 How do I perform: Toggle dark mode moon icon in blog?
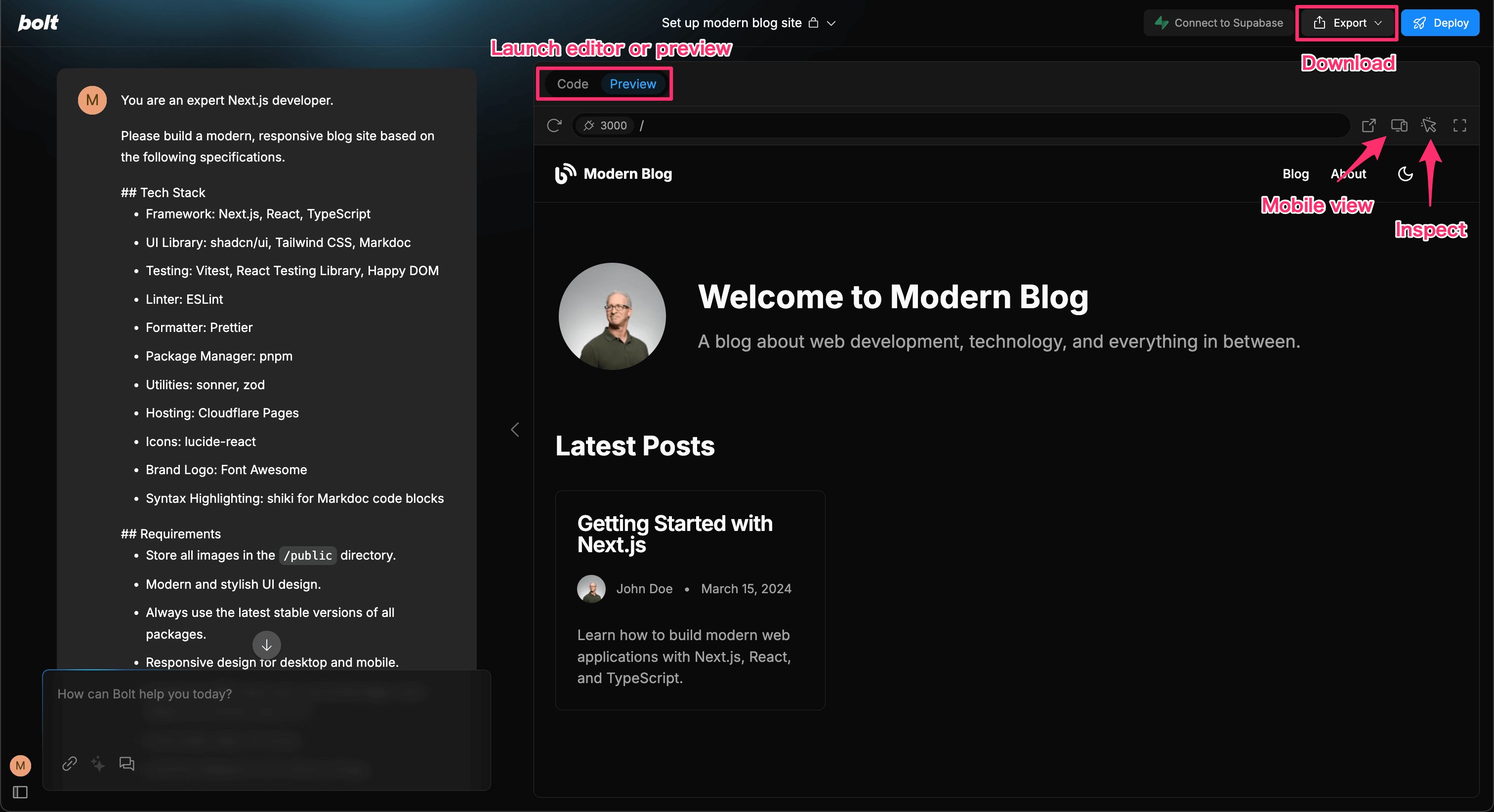(1405, 174)
